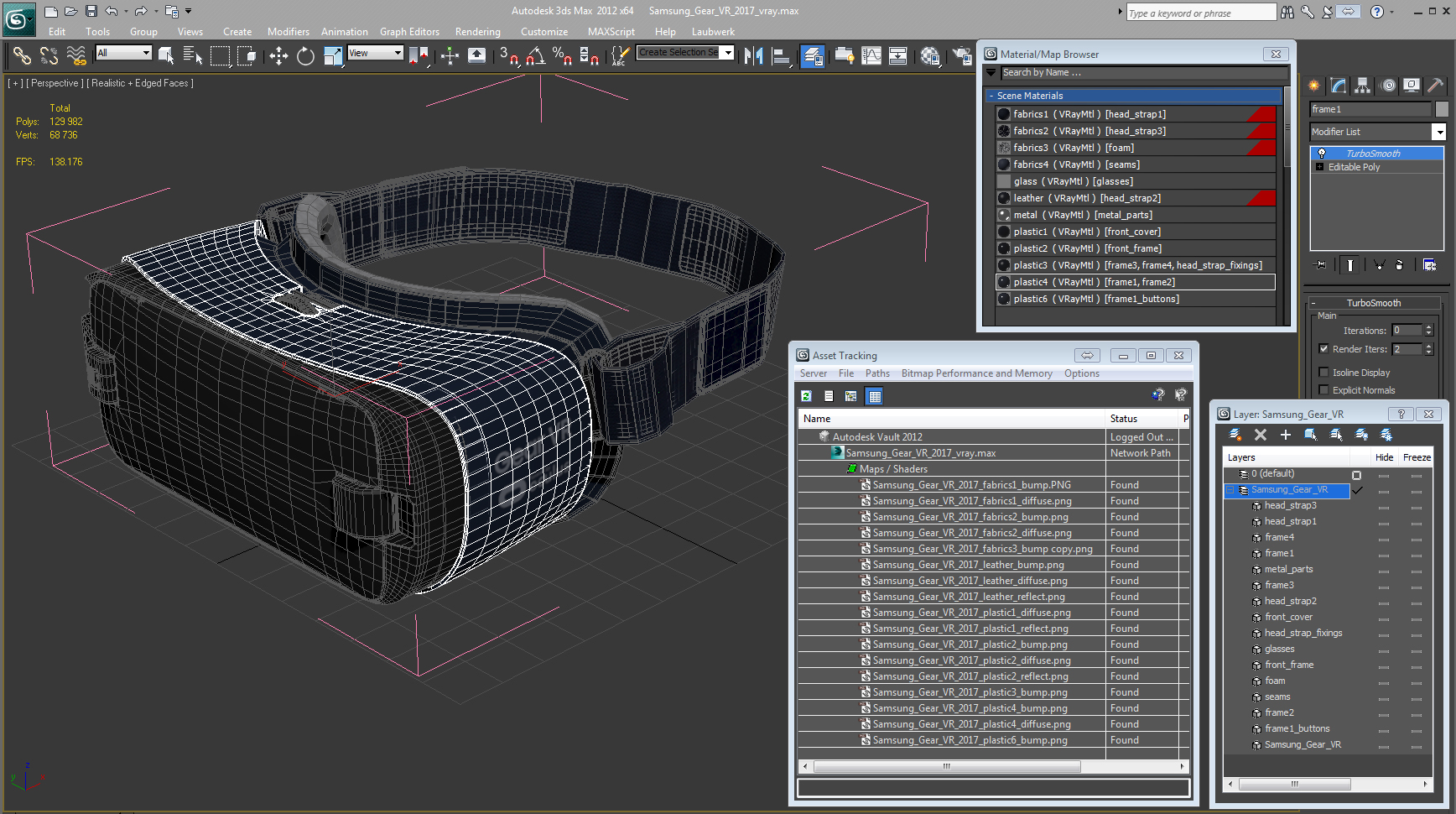Click the Mirror tool icon
Image resolution: width=1456 pixels, height=814 pixels.
[753, 56]
